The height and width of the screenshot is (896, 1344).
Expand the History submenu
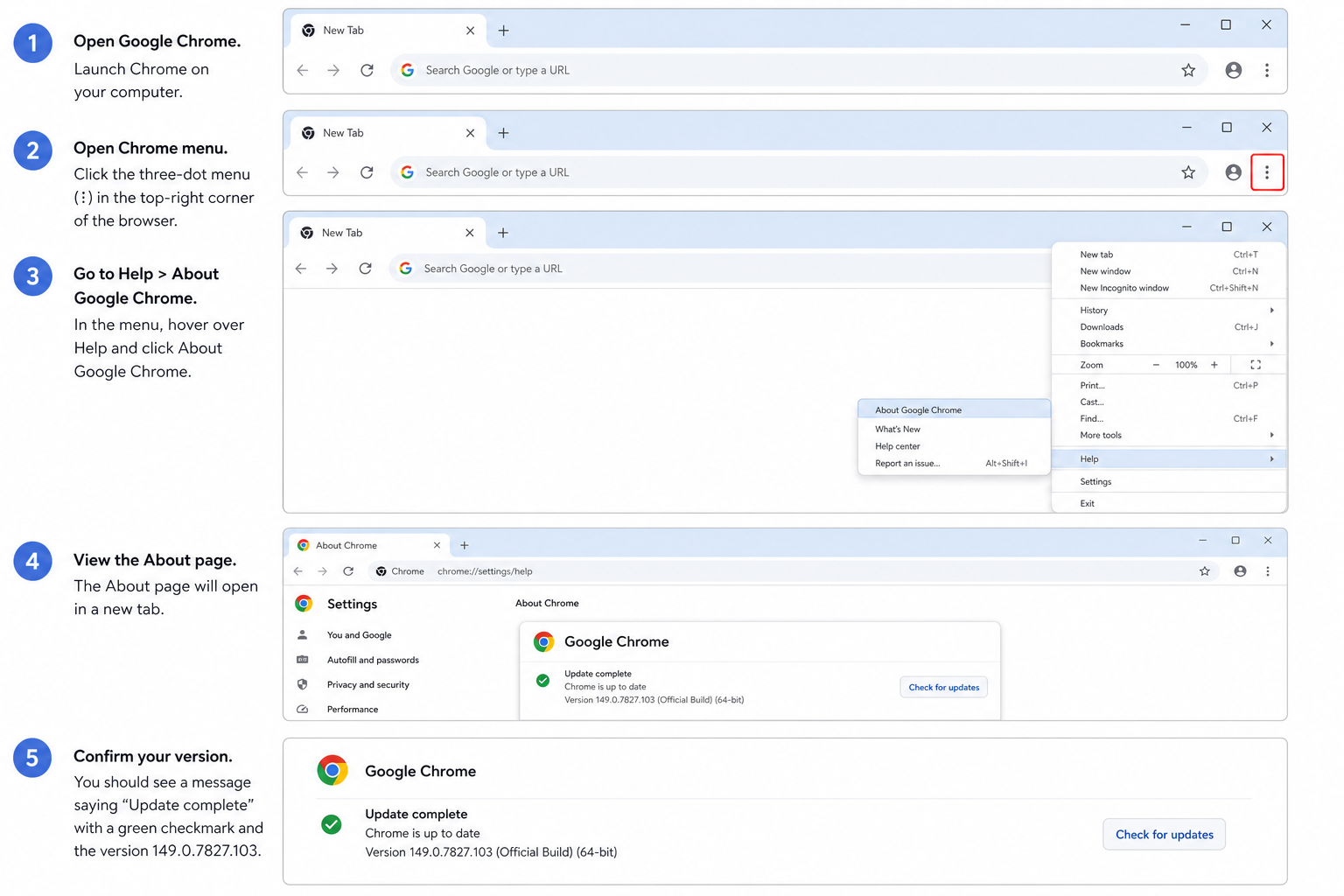pos(1170,311)
